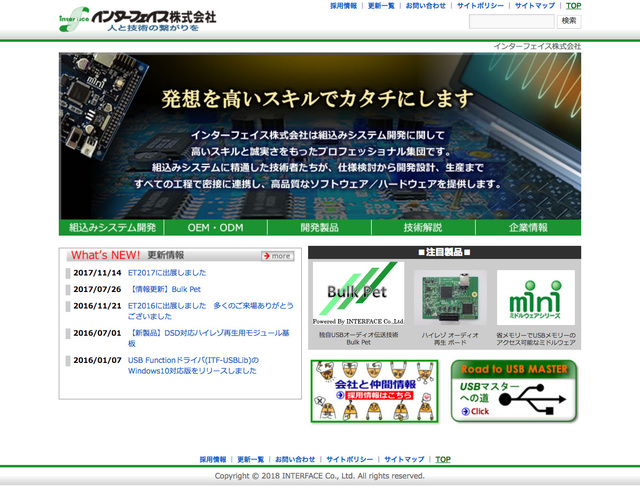Open 更新一覧 link in top header

381,6
